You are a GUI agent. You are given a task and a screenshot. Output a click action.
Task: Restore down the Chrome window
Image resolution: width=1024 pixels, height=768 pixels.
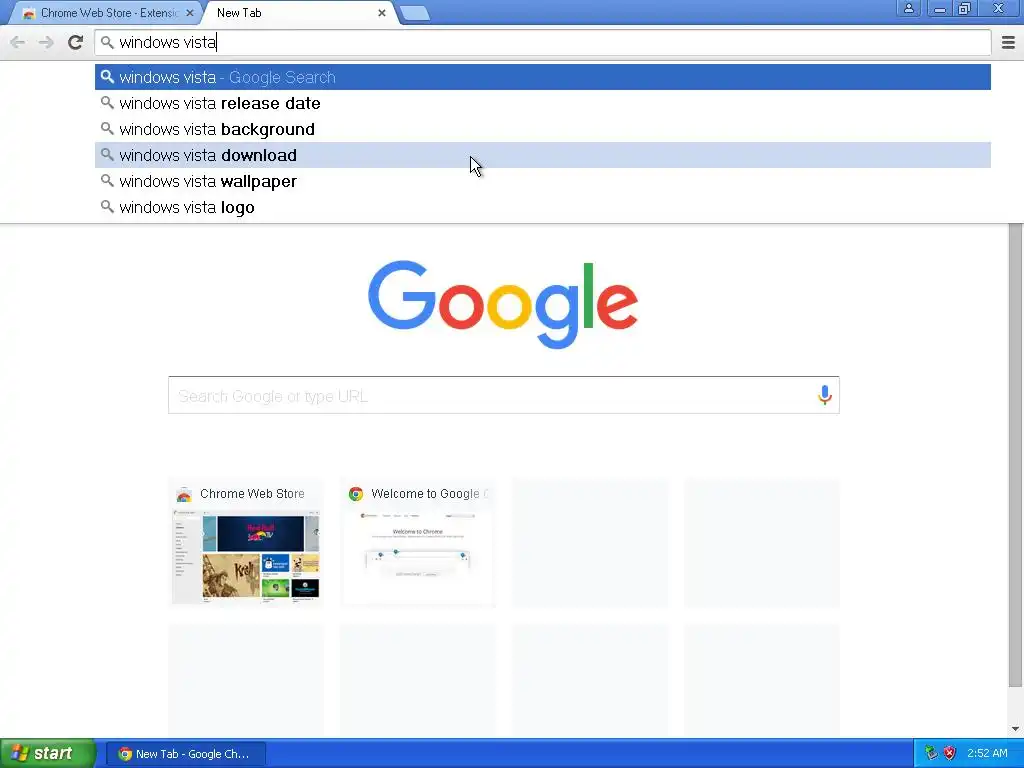coord(965,8)
